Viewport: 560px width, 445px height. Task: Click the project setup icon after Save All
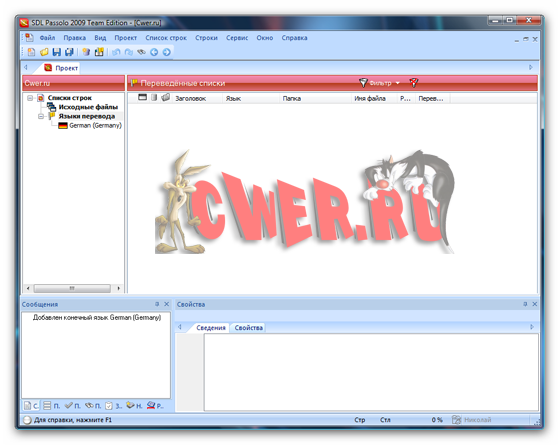(x=86, y=52)
